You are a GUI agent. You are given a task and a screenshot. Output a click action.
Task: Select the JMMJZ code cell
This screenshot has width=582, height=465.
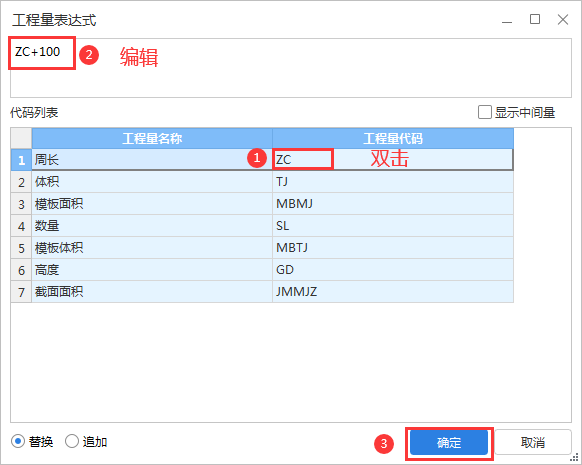393,292
